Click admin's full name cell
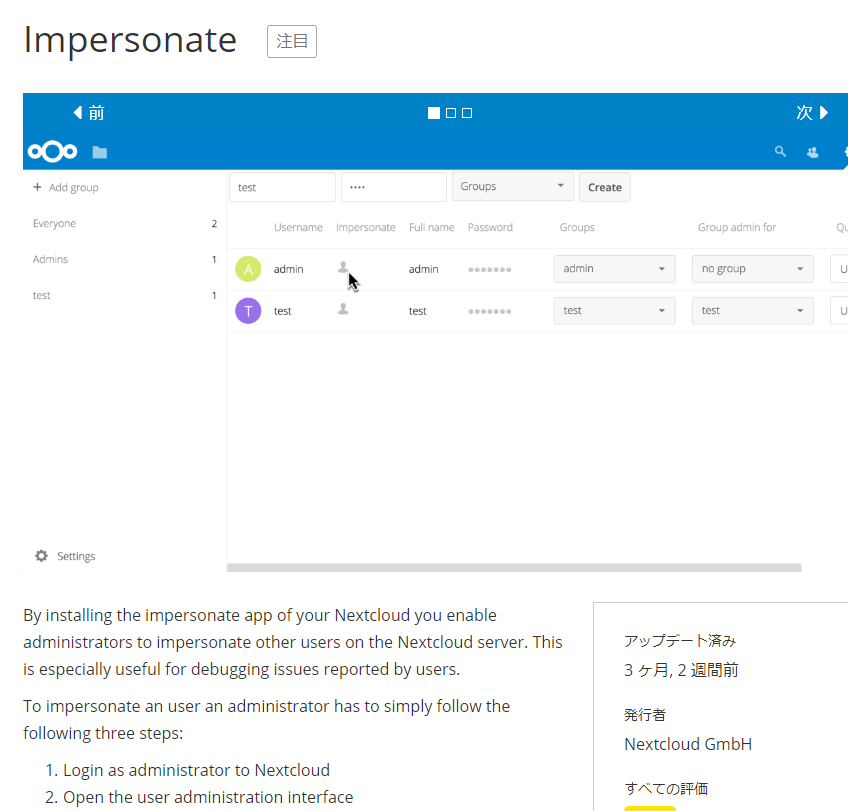The height and width of the screenshot is (811, 848). (423, 269)
